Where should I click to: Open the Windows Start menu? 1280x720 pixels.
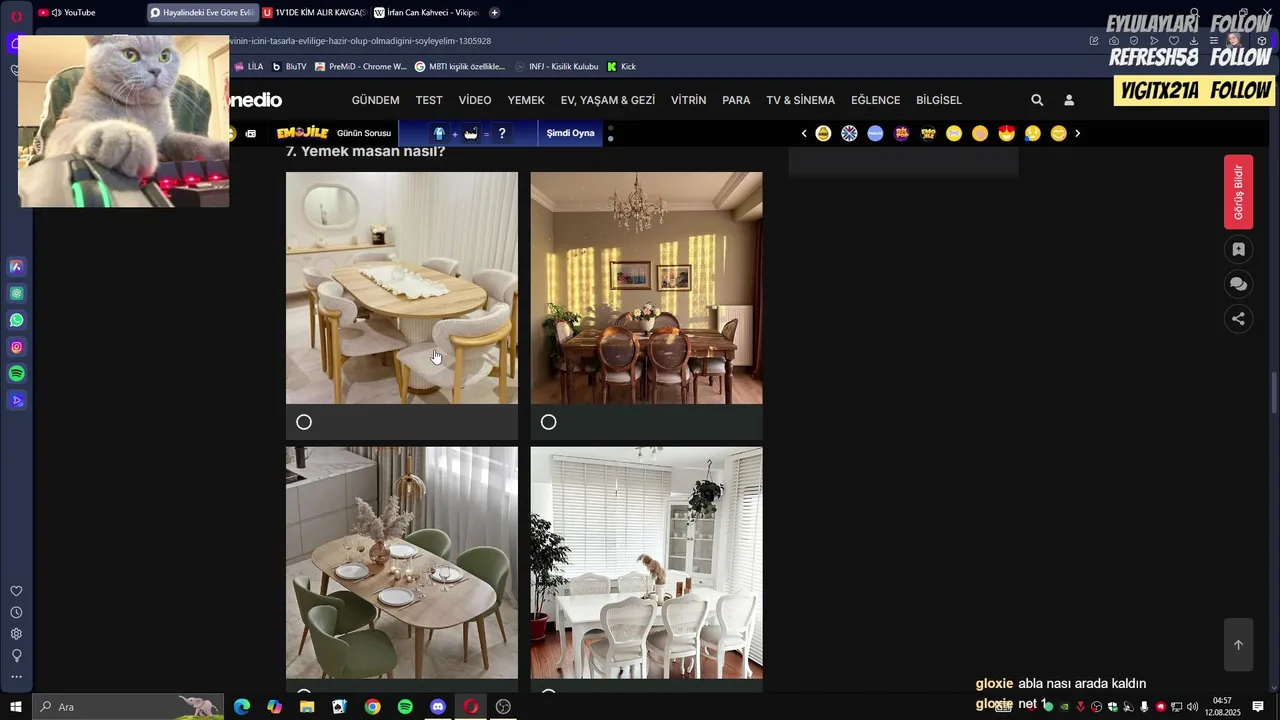point(16,707)
